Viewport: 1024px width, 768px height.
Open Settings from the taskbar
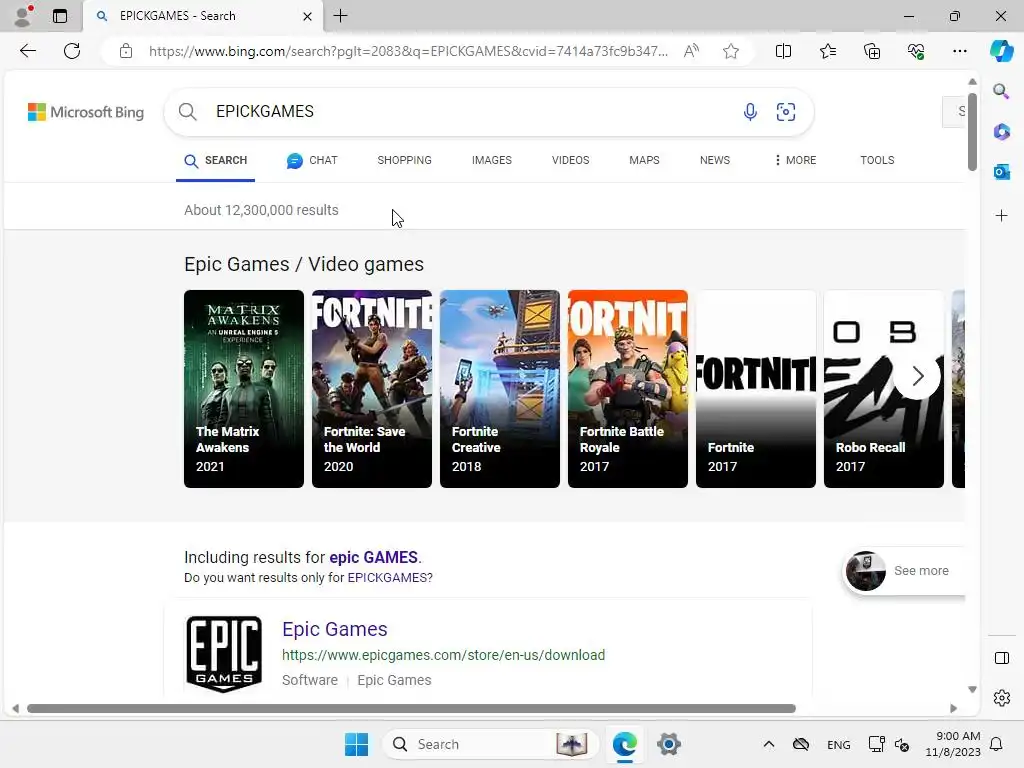(x=669, y=744)
